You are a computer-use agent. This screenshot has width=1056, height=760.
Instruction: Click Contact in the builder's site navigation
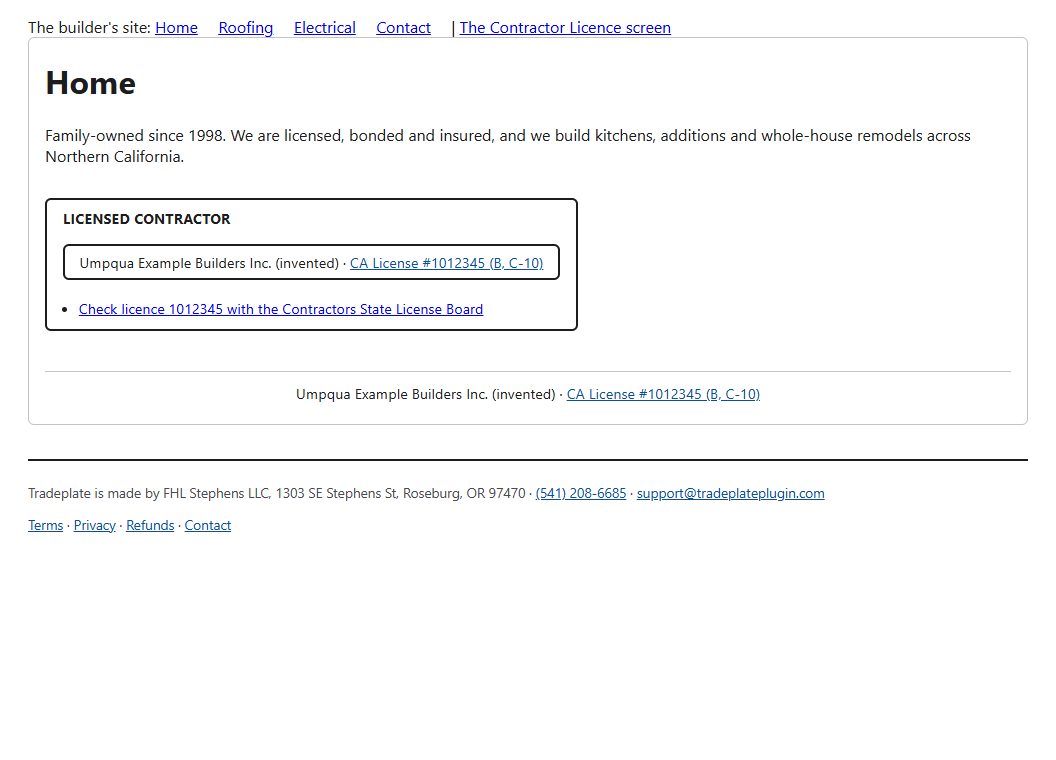pos(403,28)
